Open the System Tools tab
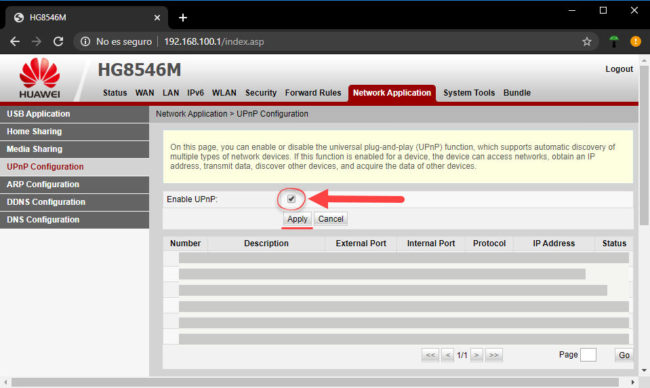 click(x=469, y=93)
